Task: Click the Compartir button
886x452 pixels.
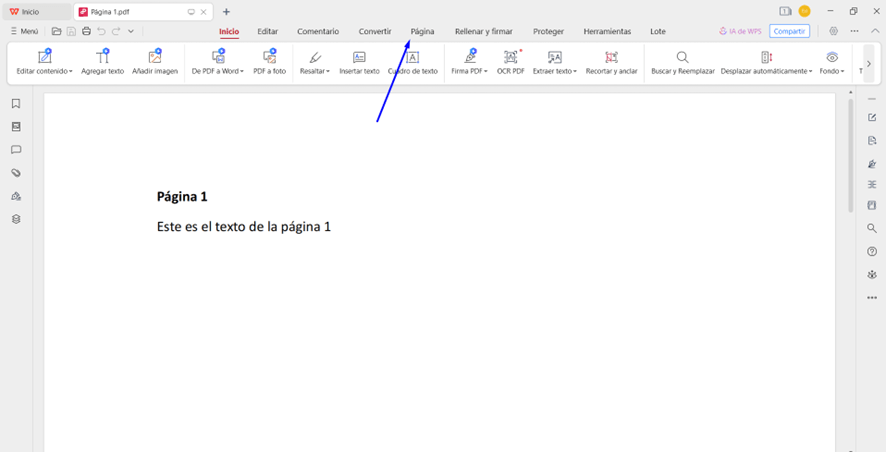Action: [789, 31]
